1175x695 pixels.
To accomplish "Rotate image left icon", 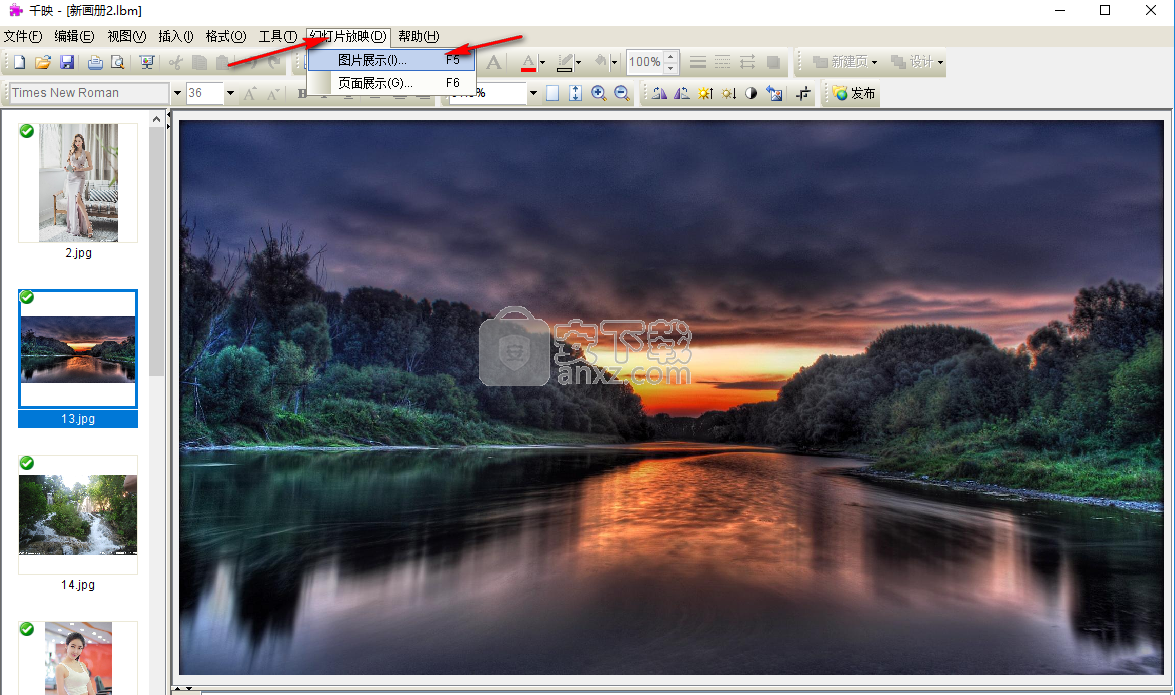I will [x=659, y=93].
